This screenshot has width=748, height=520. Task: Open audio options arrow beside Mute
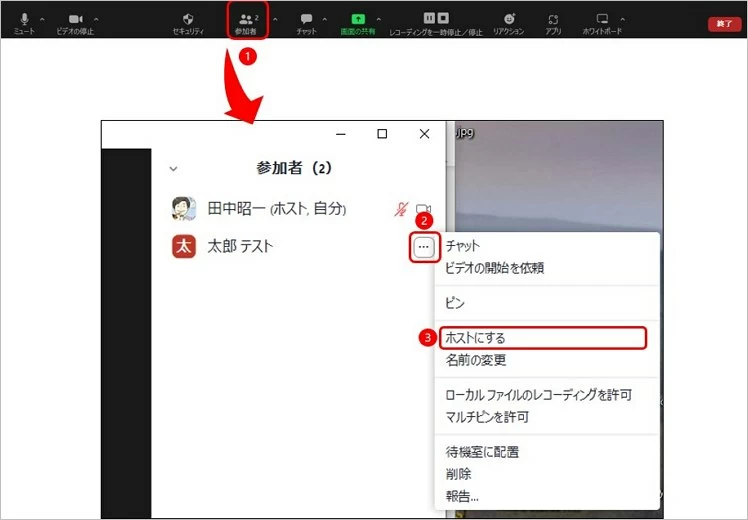(x=42, y=20)
